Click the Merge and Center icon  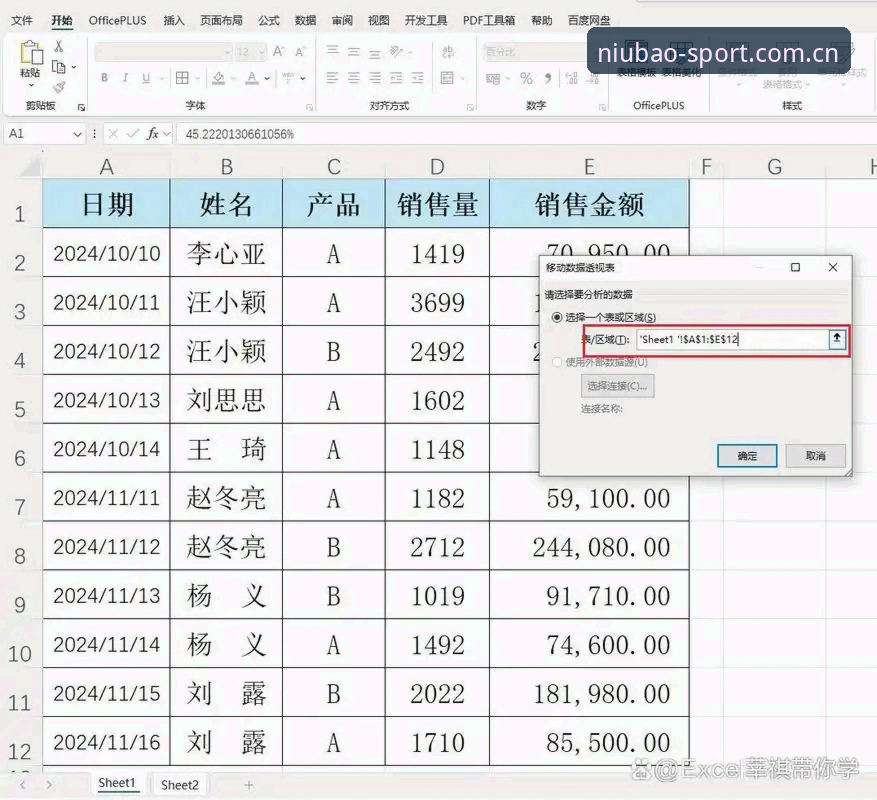(x=447, y=78)
